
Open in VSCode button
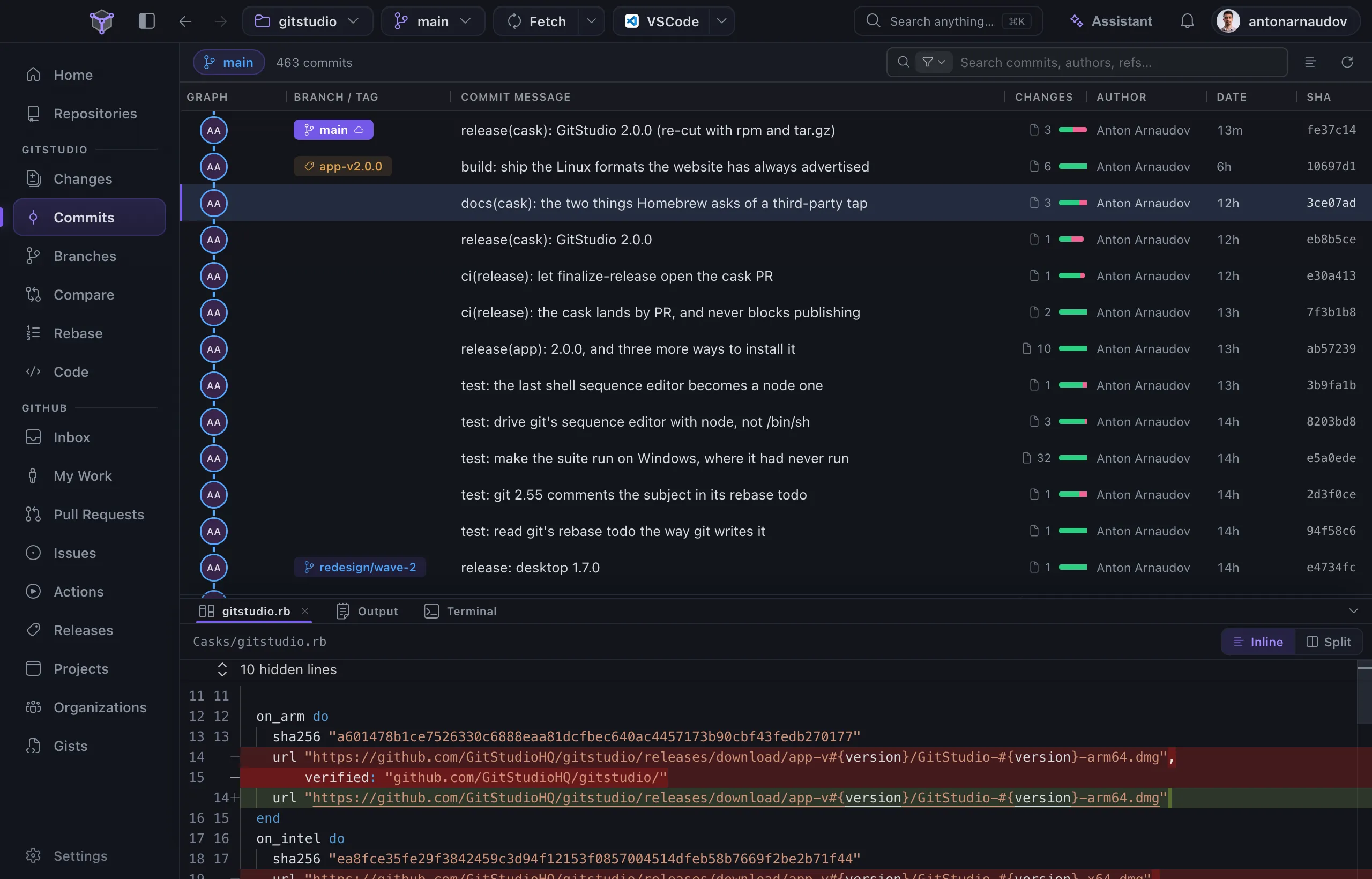[x=661, y=21]
